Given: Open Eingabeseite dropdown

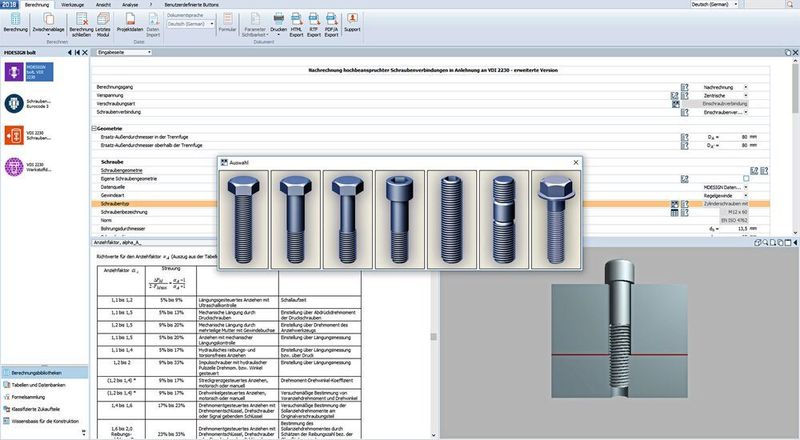Looking at the screenshot, I should pyautogui.click(x=124, y=53).
